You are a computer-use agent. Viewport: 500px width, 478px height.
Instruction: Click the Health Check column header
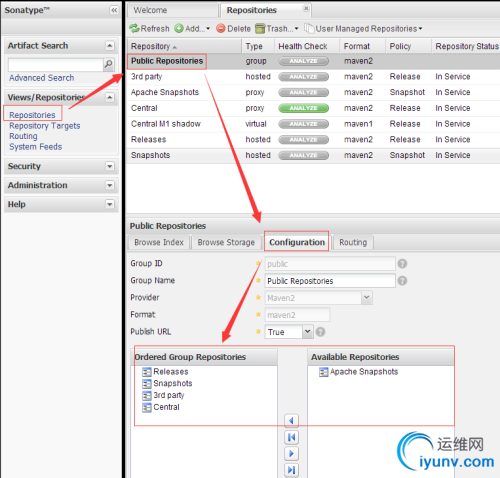(x=307, y=46)
